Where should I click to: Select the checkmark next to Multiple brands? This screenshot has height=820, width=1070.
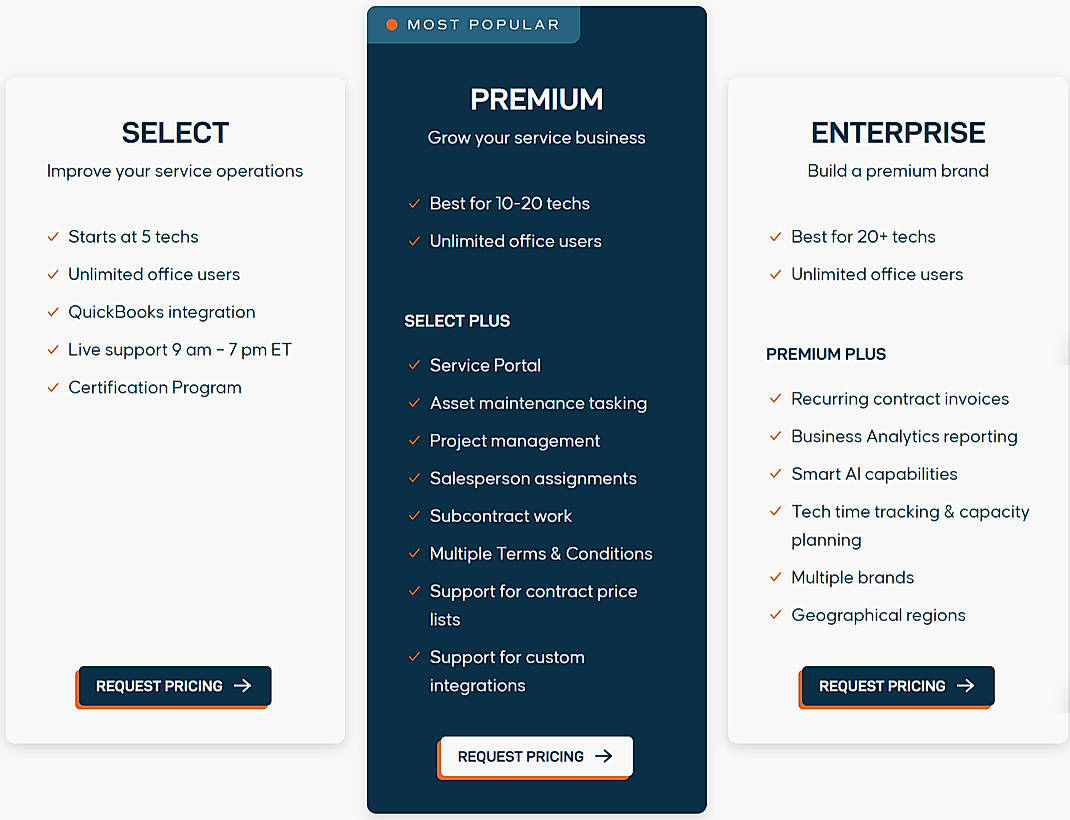(x=775, y=578)
